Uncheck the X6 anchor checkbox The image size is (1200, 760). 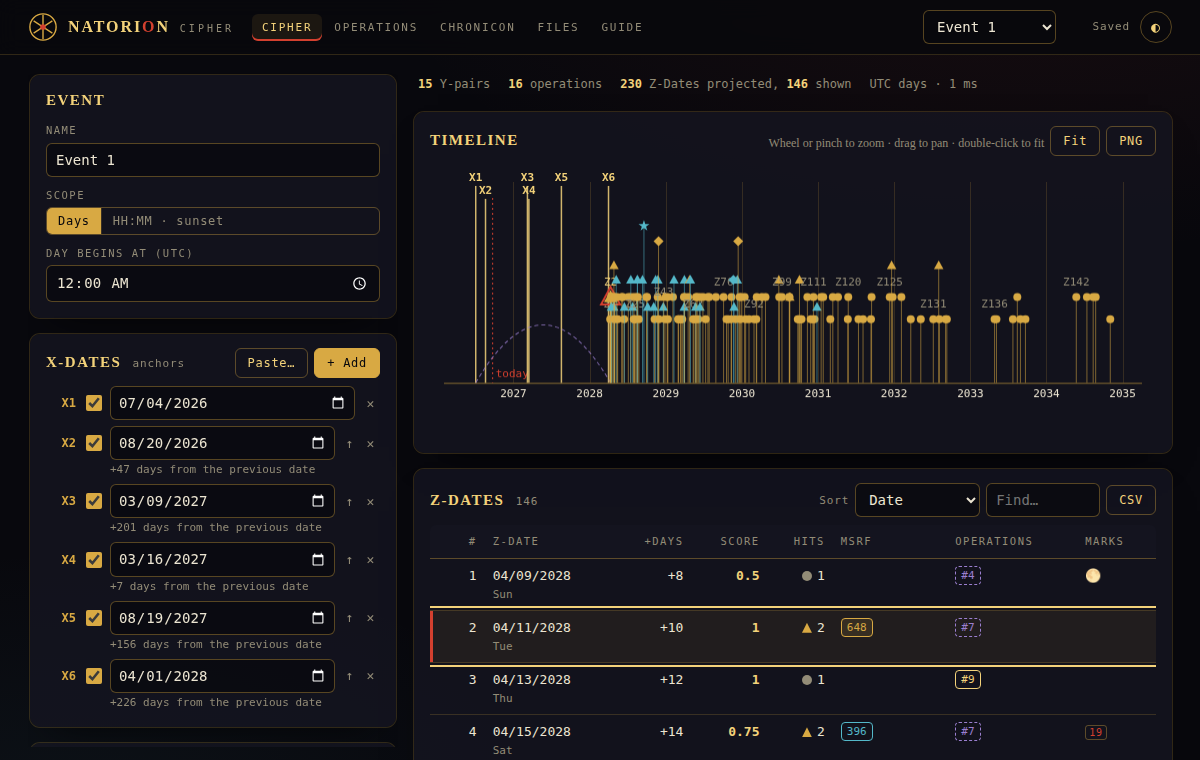click(x=94, y=676)
